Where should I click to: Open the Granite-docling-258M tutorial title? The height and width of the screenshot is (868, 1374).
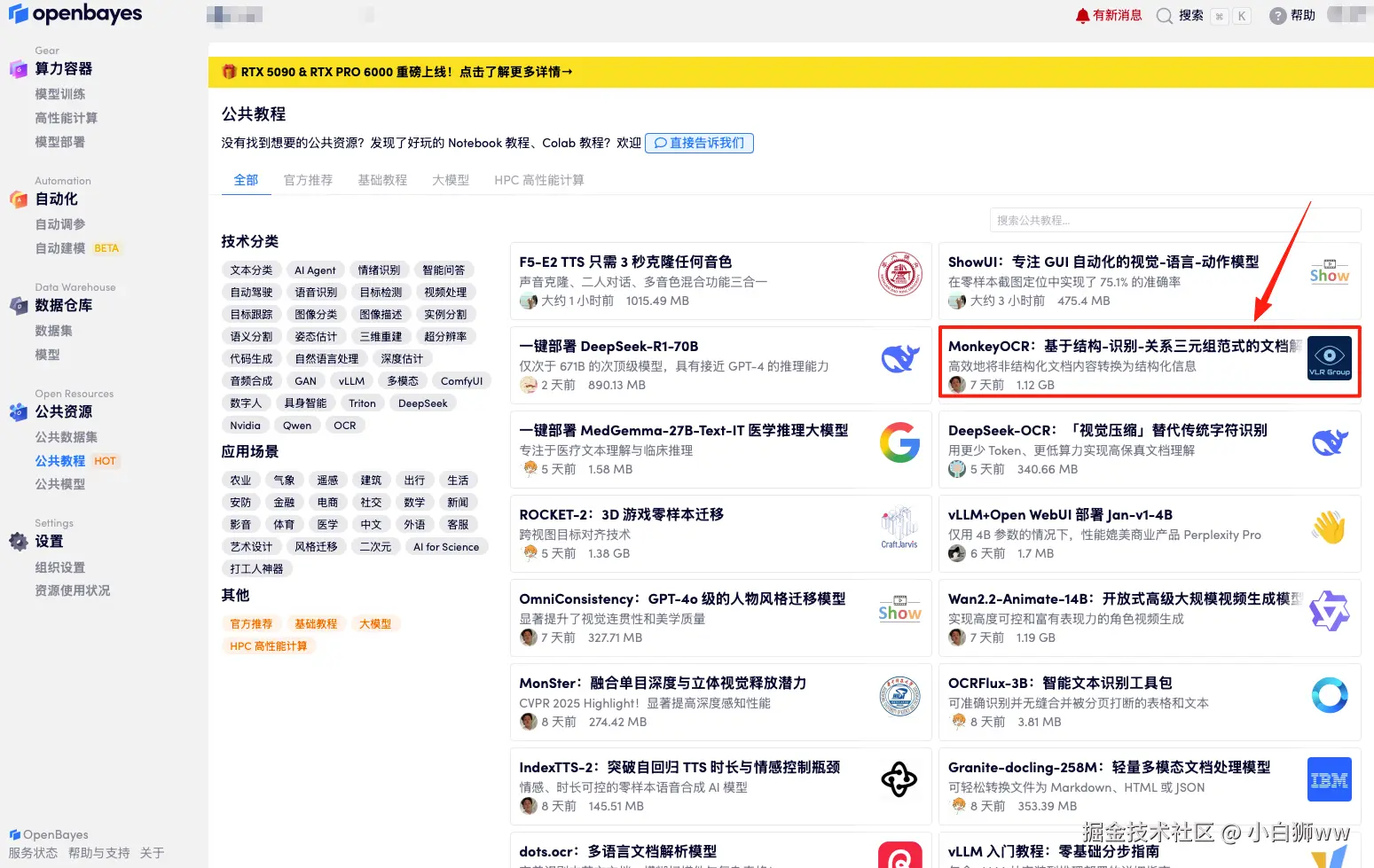pos(1109,768)
